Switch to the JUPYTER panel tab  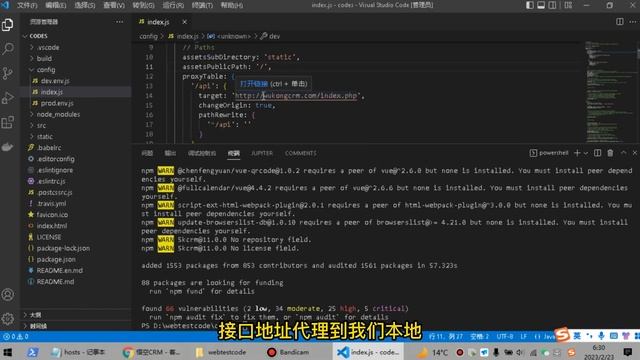tap(262, 153)
